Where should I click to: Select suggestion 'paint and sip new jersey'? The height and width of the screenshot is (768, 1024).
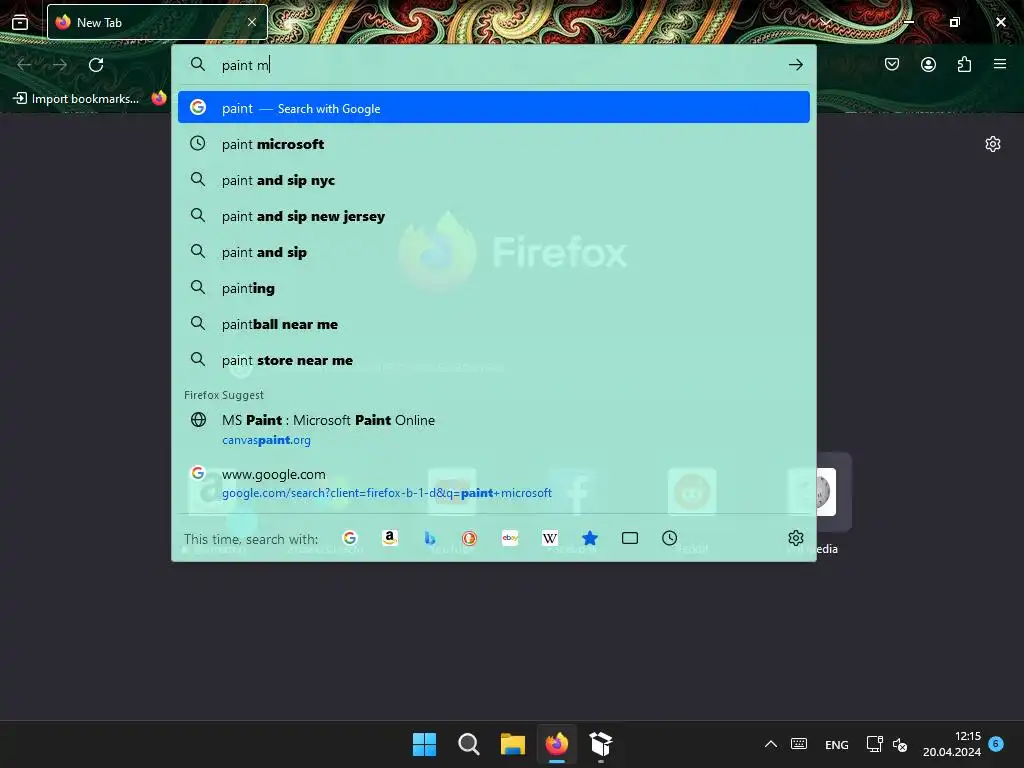[x=494, y=216]
